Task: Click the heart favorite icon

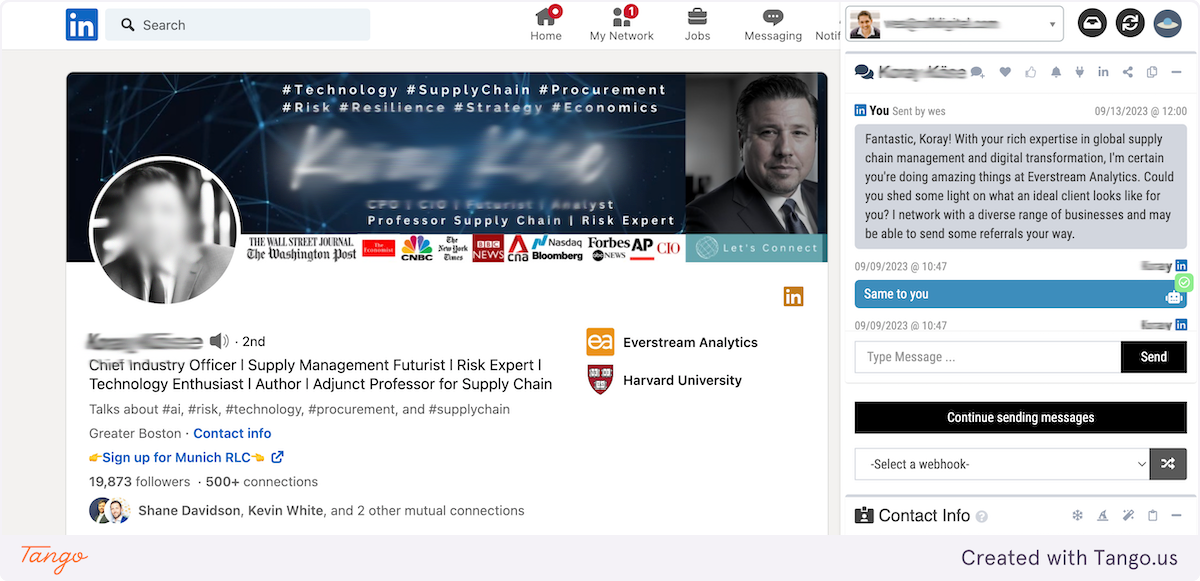Action: click(x=1005, y=72)
